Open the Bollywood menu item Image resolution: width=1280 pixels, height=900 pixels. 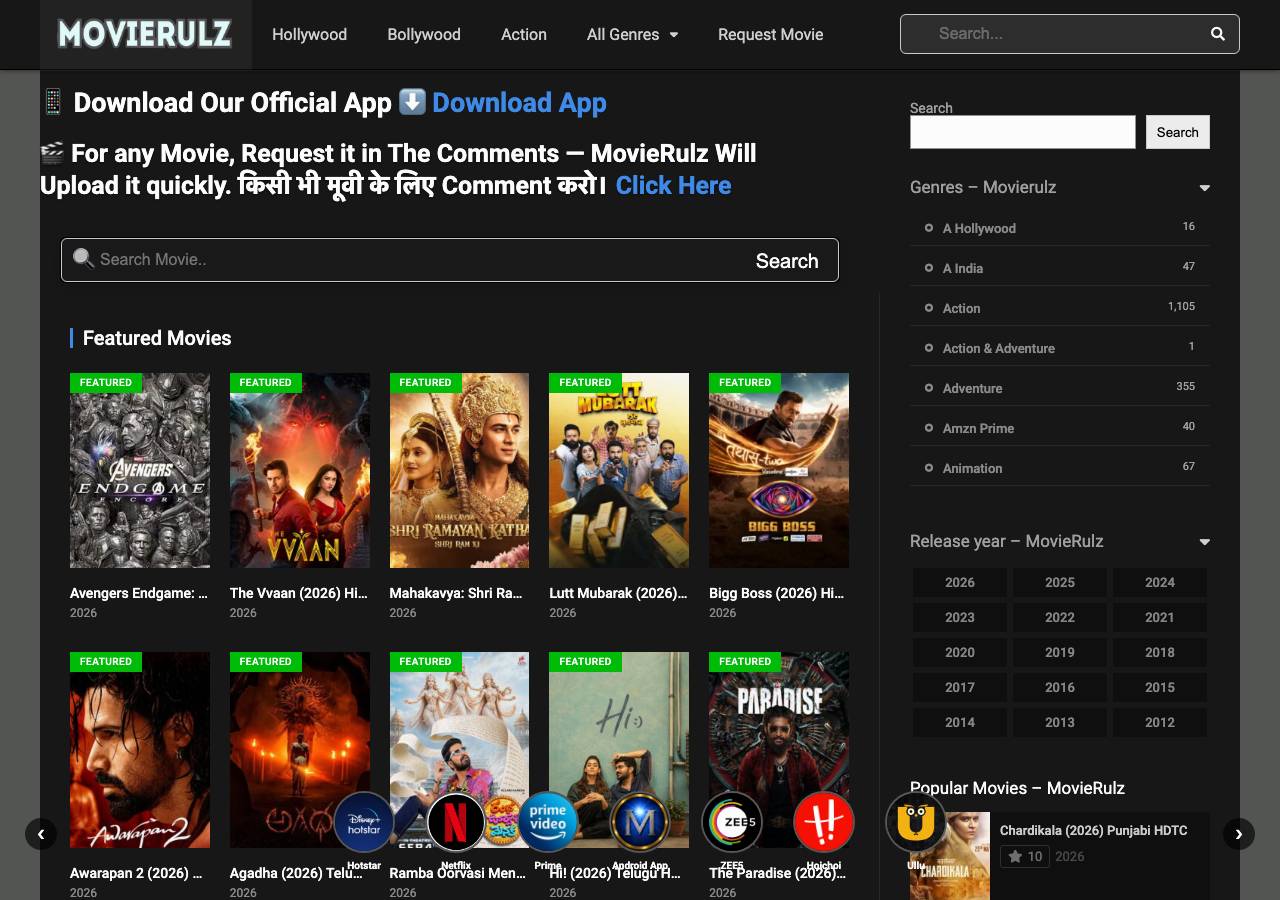coord(424,34)
